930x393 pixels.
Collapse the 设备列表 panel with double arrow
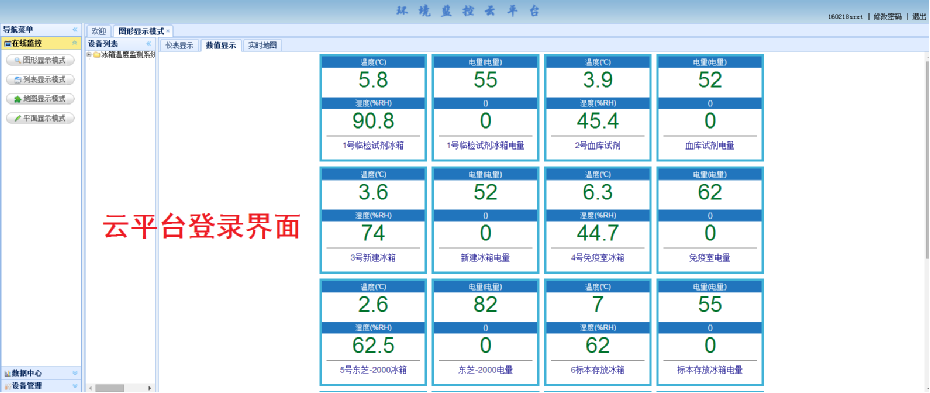149,44
